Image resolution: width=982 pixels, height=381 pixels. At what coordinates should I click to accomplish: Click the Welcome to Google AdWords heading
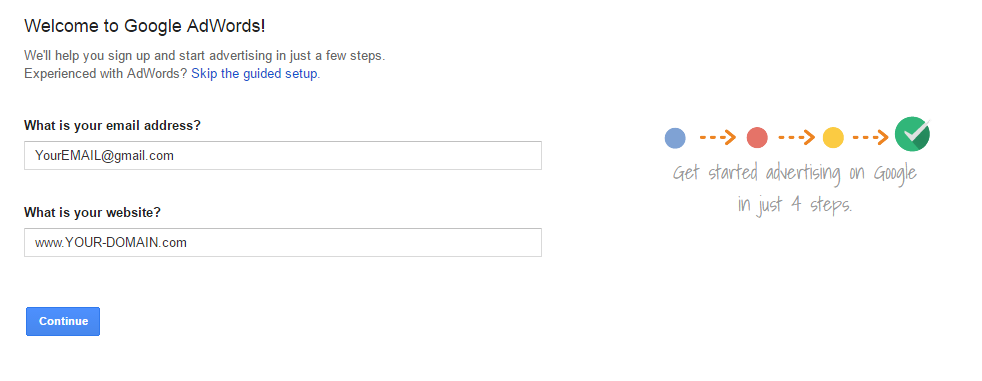(145, 26)
